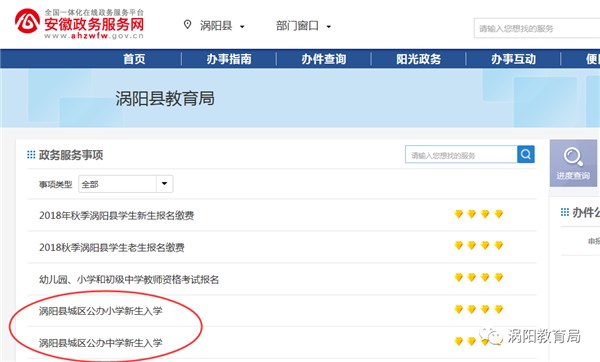Click the diamond rating in 老生报名缴费 row

(478, 245)
